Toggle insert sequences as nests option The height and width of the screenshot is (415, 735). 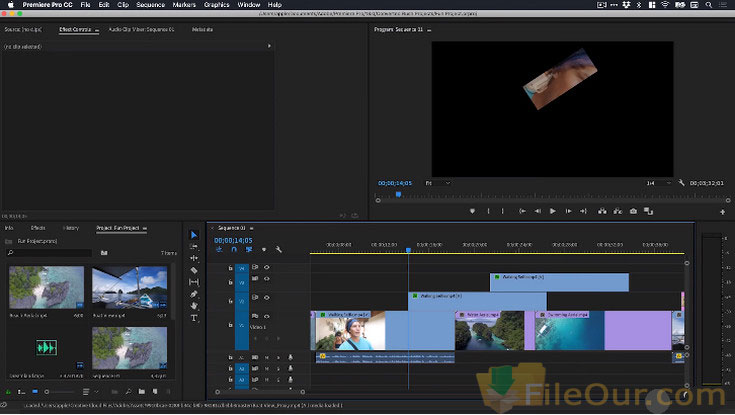point(219,249)
